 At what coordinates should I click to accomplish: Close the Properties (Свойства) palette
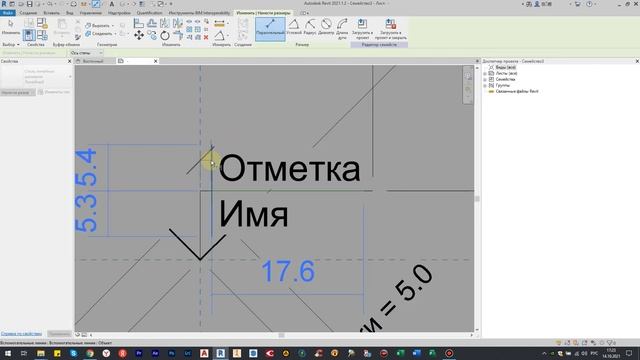pos(69,61)
